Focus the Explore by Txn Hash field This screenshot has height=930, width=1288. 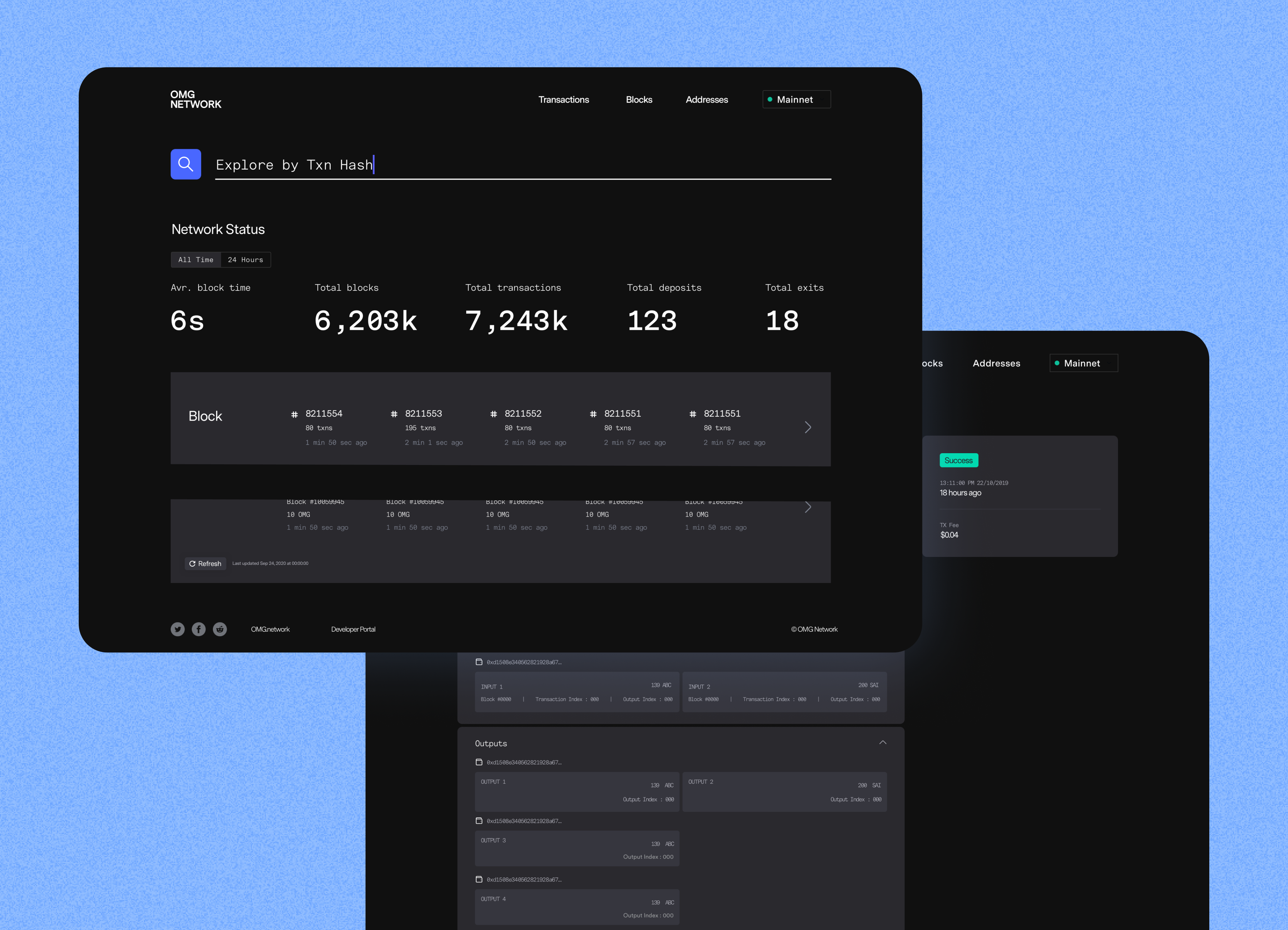[x=522, y=165]
